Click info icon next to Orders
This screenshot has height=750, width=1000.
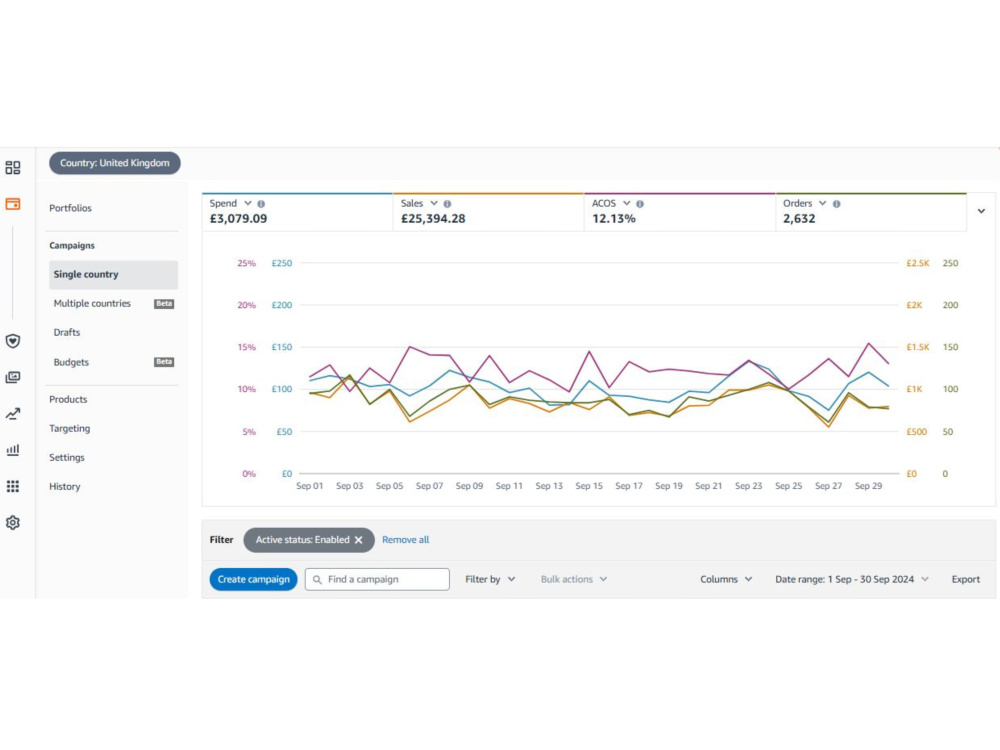(x=836, y=204)
